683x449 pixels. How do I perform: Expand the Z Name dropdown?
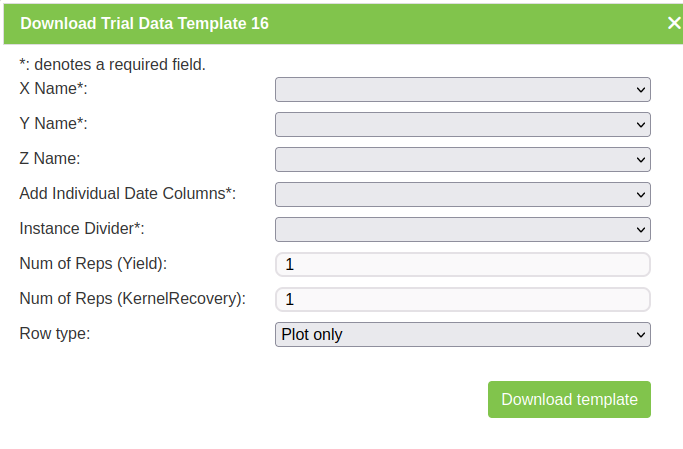462,160
